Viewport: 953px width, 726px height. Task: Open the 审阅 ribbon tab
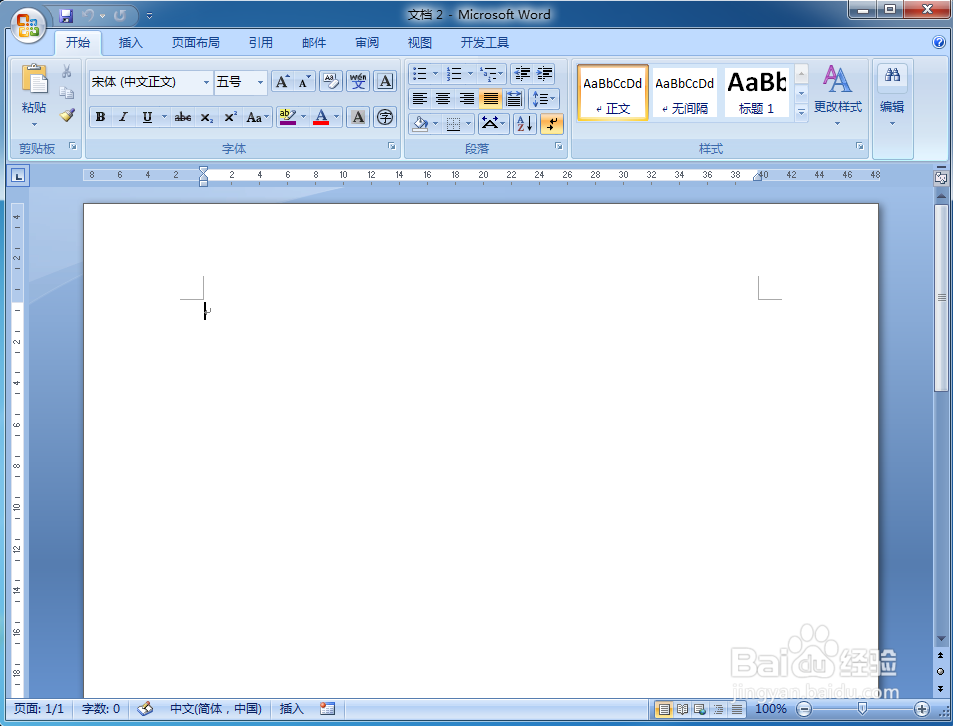(366, 42)
